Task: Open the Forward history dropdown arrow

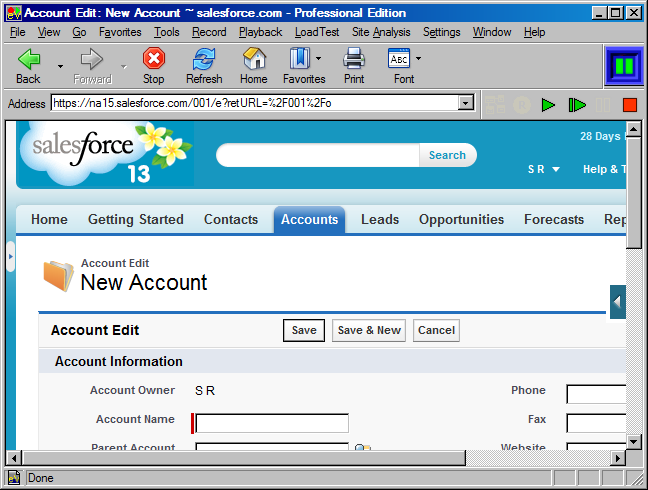Action: point(124,66)
